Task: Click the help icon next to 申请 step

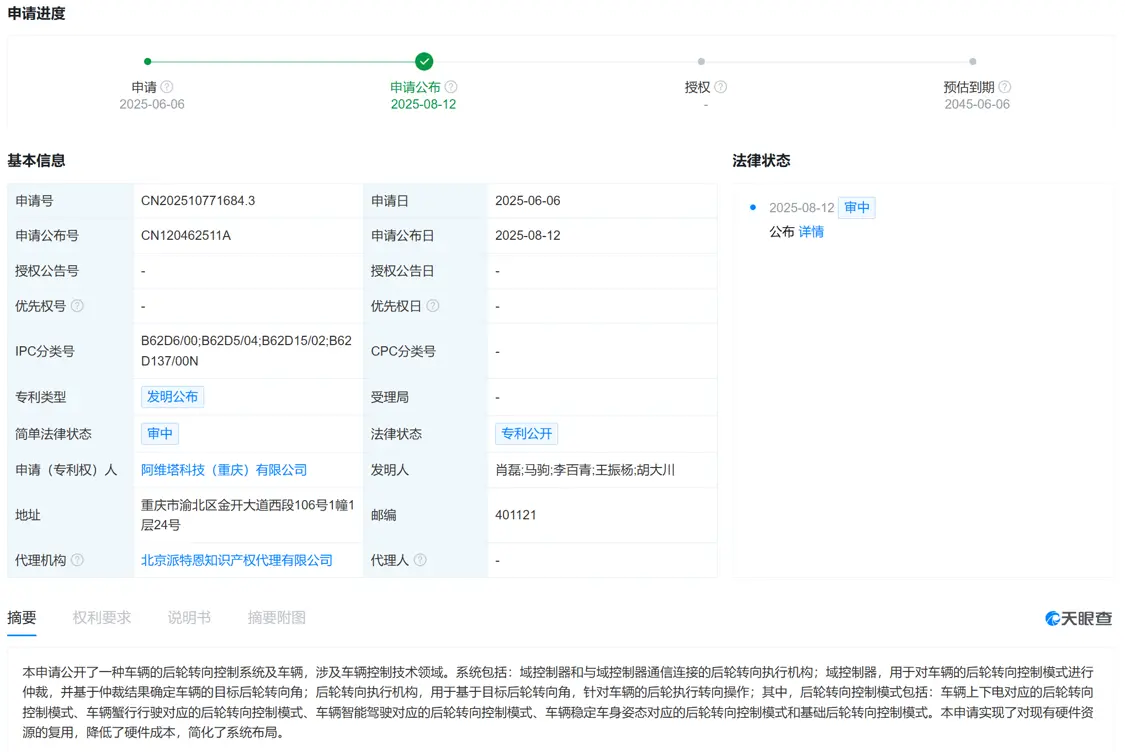Action: 167,87
